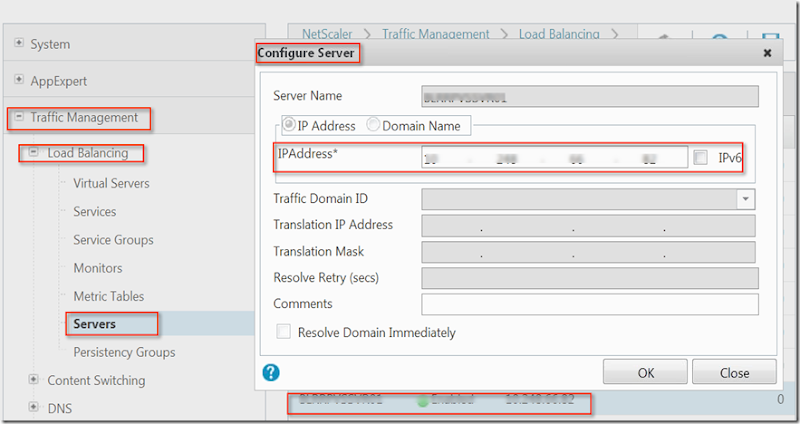Open Monitors tree item
Screen dimensions: 800x424
tap(98, 268)
